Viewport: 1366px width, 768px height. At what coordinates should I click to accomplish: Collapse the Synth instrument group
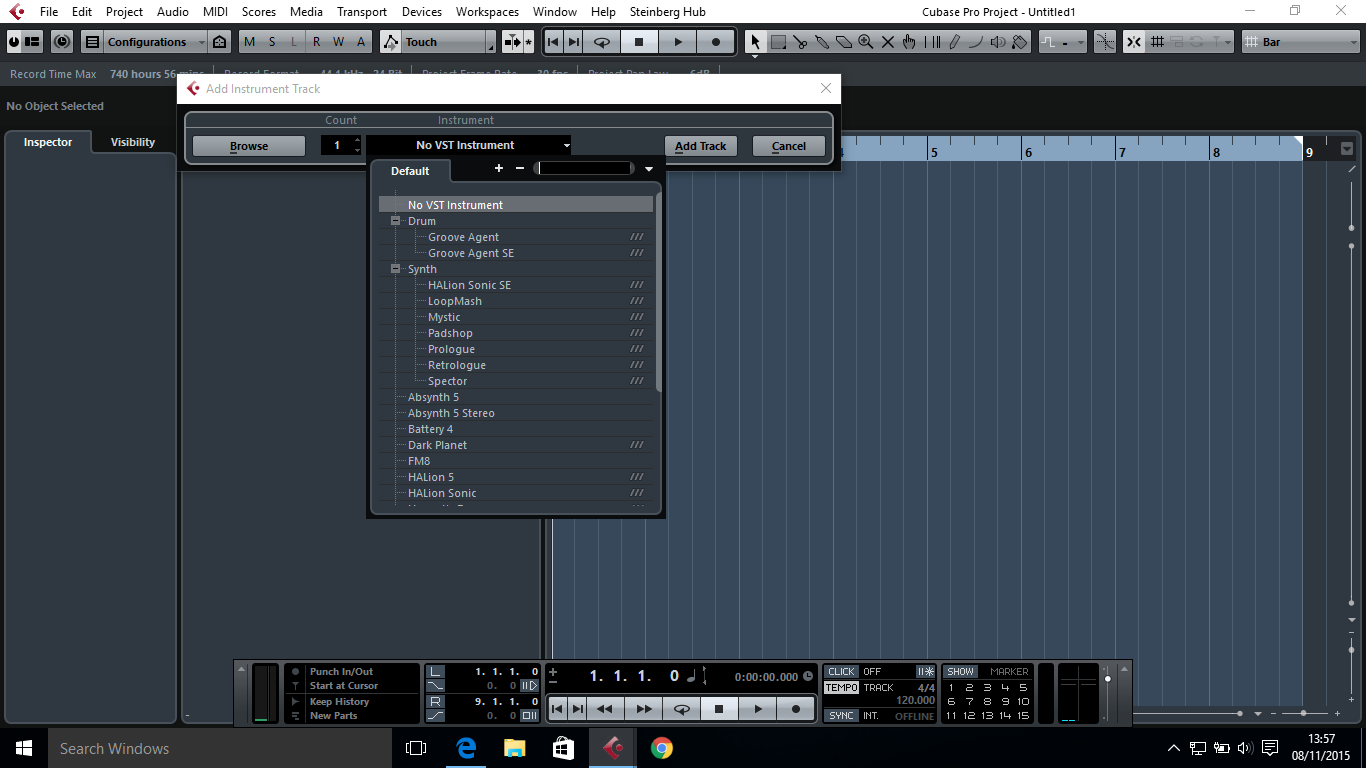coord(396,269)
